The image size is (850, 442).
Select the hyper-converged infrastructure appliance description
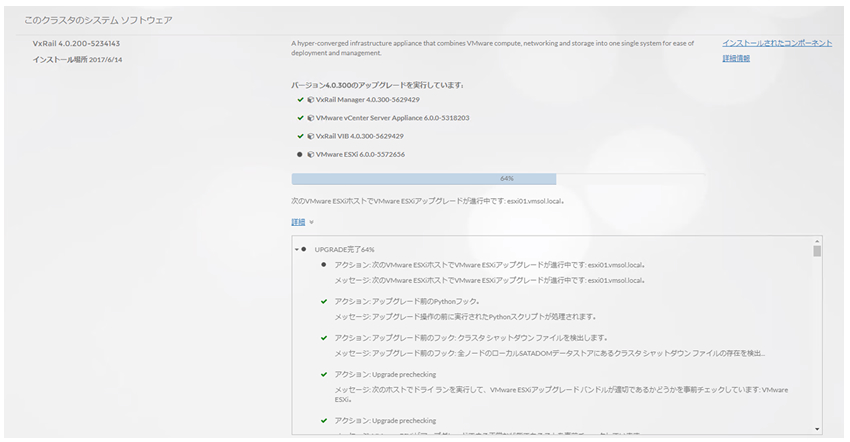(x=492, y=48)
